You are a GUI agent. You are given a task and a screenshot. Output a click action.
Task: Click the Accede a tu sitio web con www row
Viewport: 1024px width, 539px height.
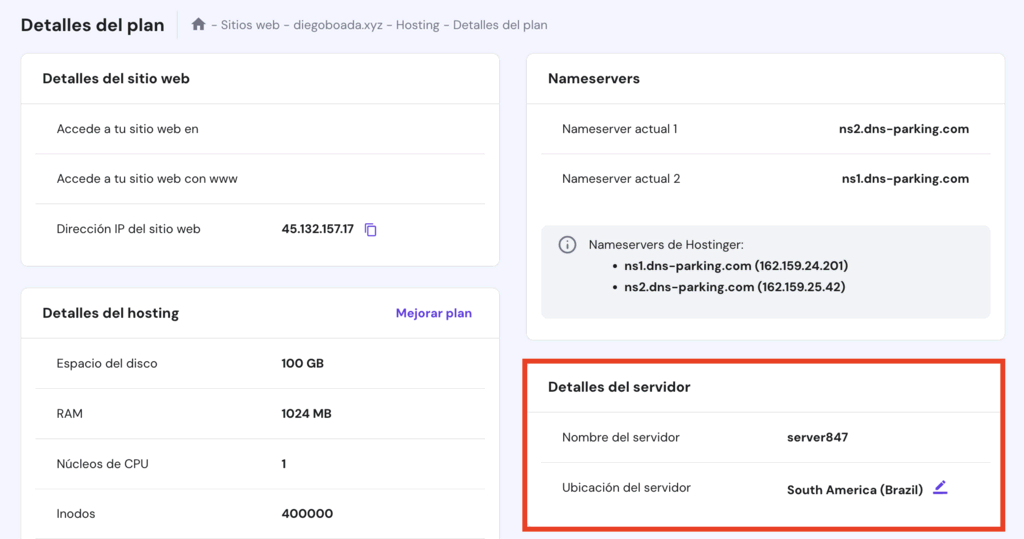(x=147, y=179)
